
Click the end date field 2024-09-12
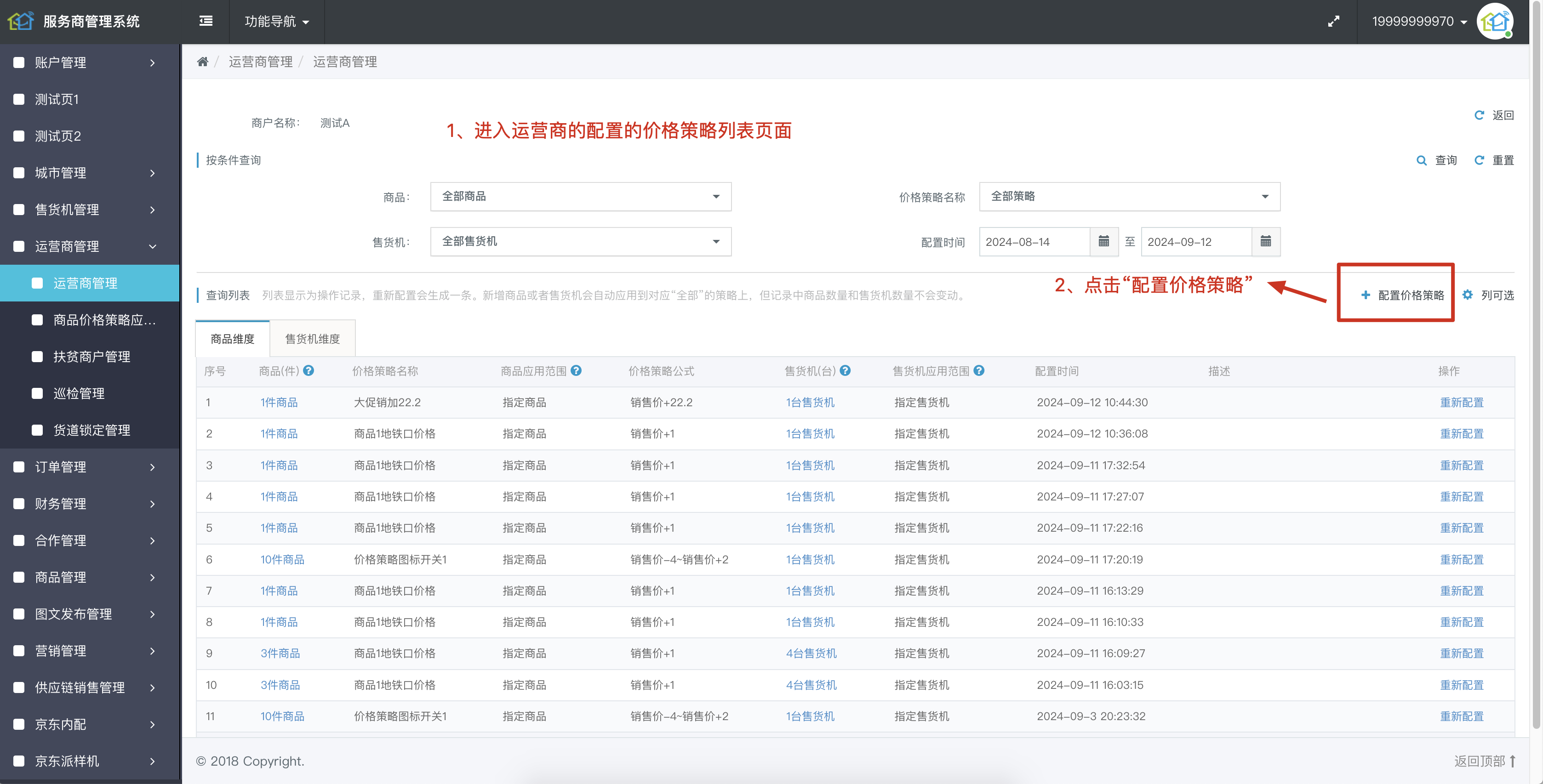point(1196,241)
